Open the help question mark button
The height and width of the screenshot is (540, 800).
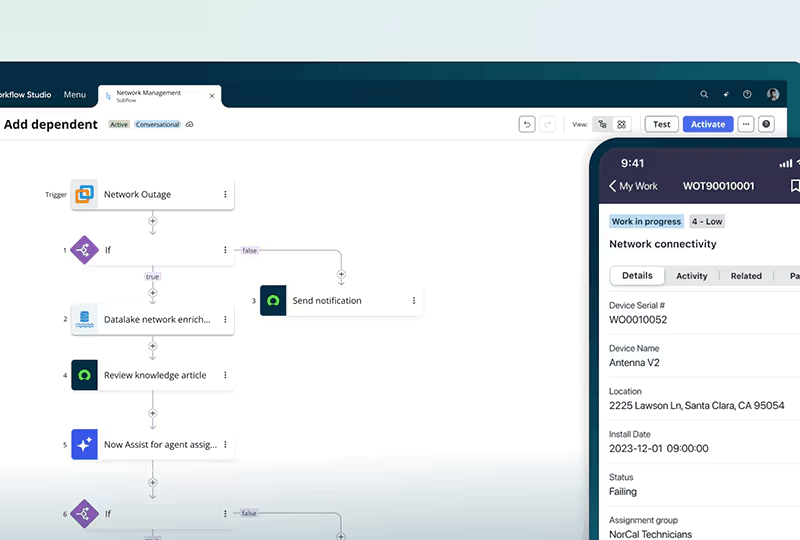766,124
